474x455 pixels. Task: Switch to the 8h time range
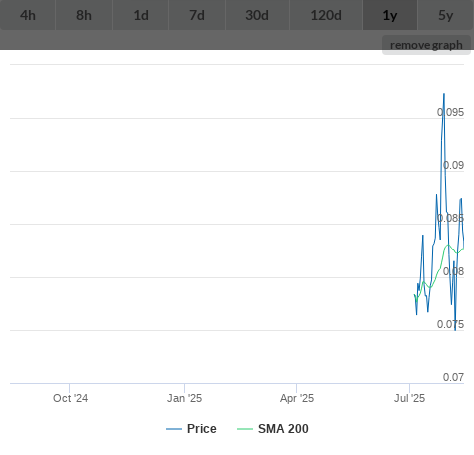[x=84, y=15]
